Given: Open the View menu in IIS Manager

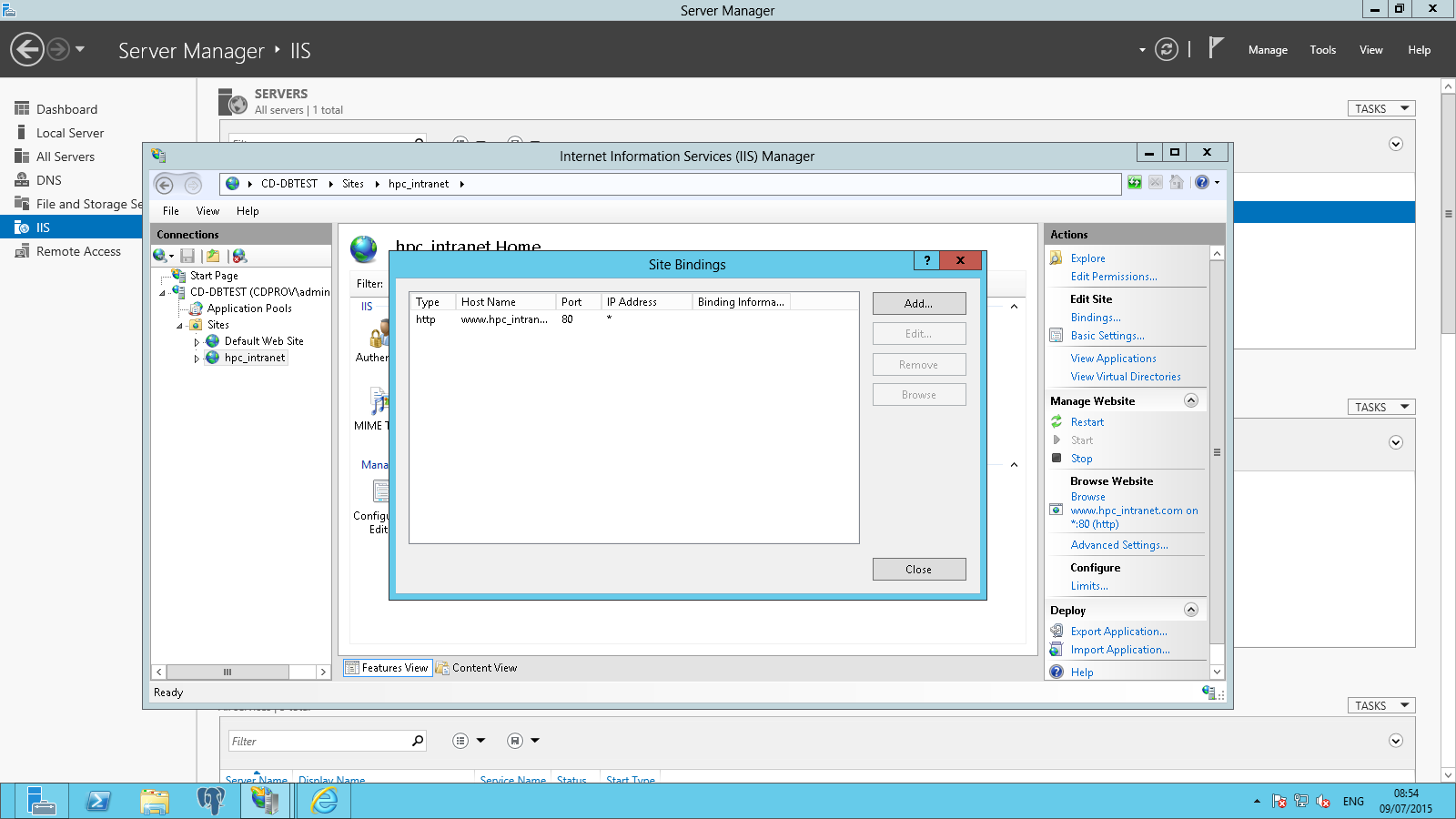Looking at the screenshot, I should [207, 210].
